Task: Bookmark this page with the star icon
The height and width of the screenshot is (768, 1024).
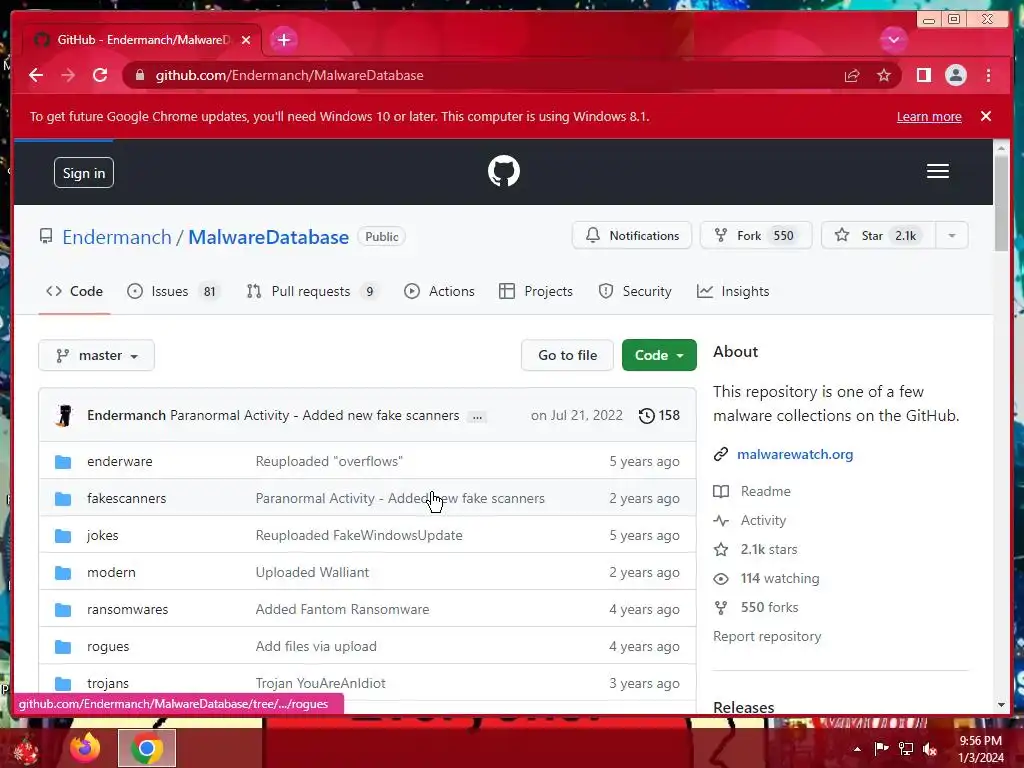Action: (x=884, y=76)
